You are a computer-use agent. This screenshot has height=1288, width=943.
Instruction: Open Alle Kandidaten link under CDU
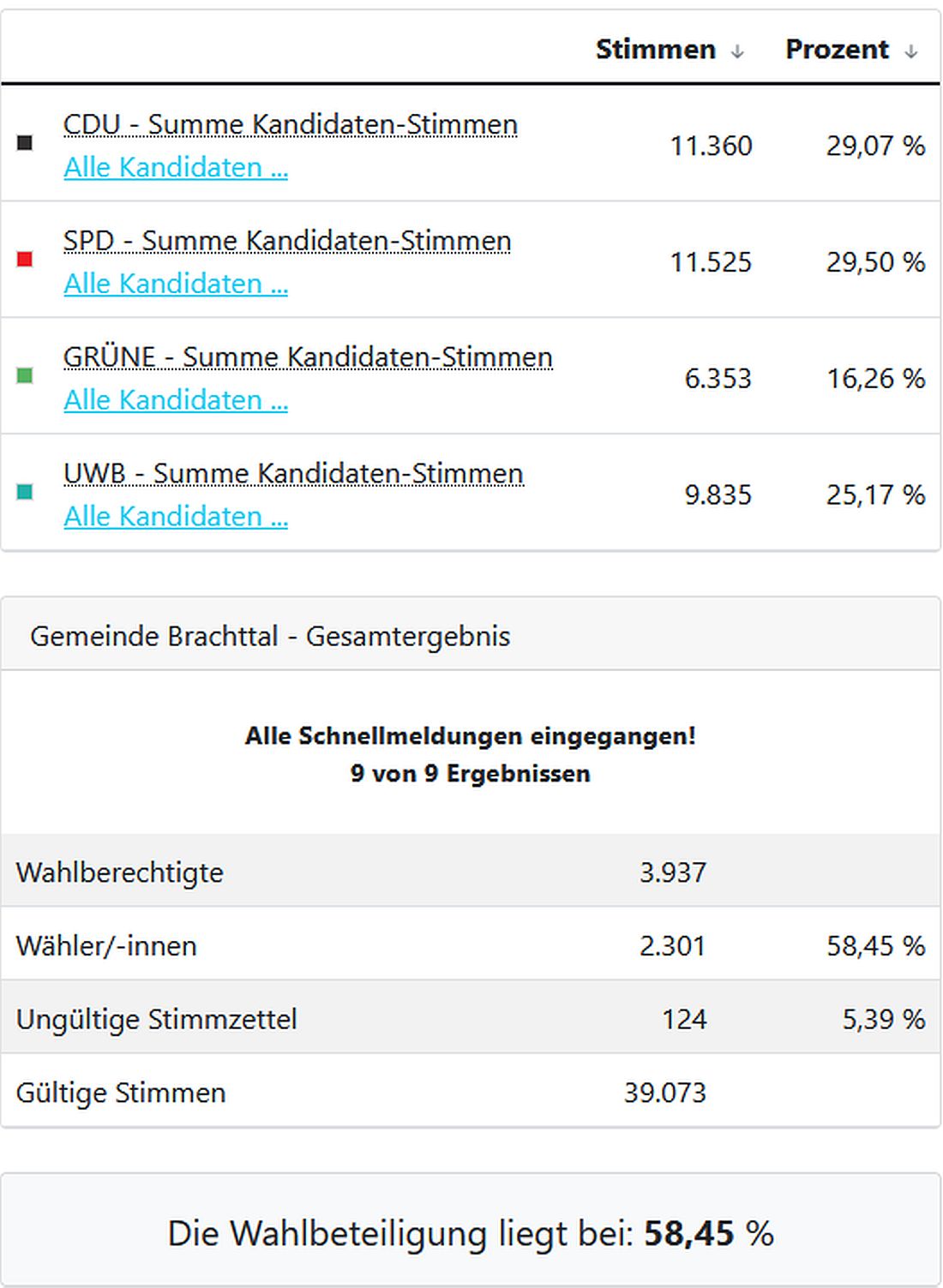click(176, 168)
